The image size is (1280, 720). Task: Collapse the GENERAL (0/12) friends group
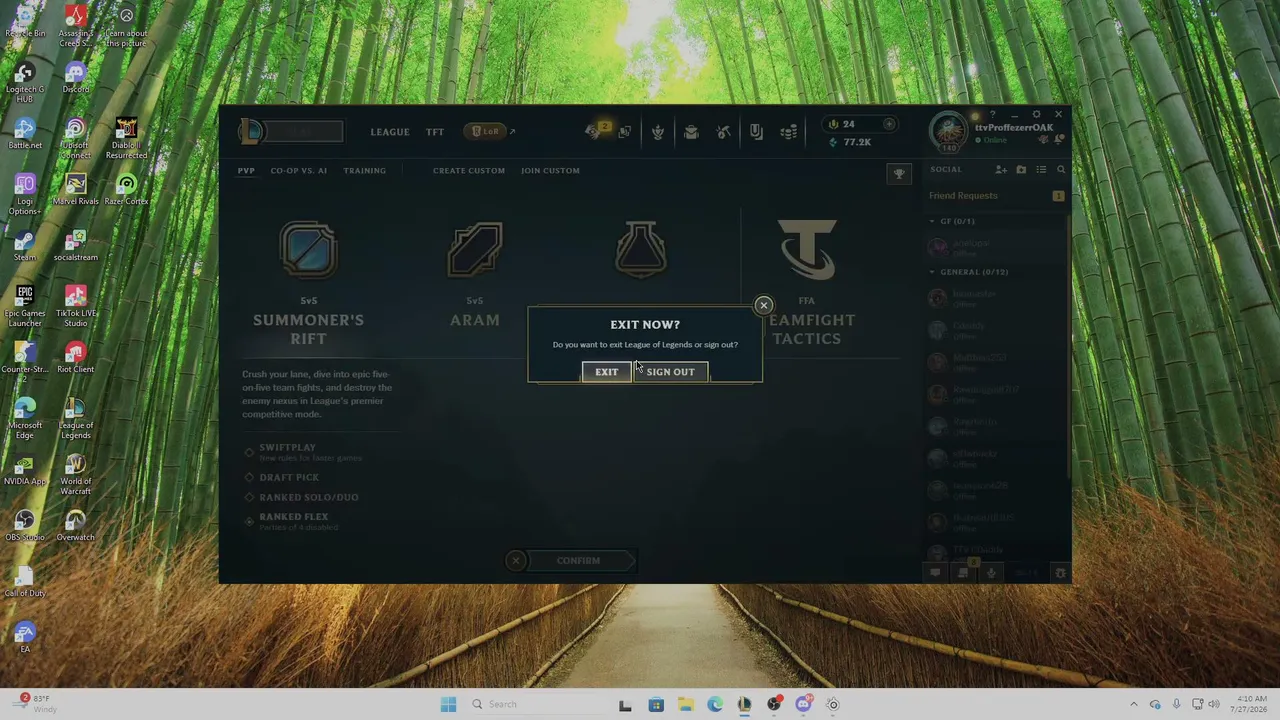click(x=969, y=272)
